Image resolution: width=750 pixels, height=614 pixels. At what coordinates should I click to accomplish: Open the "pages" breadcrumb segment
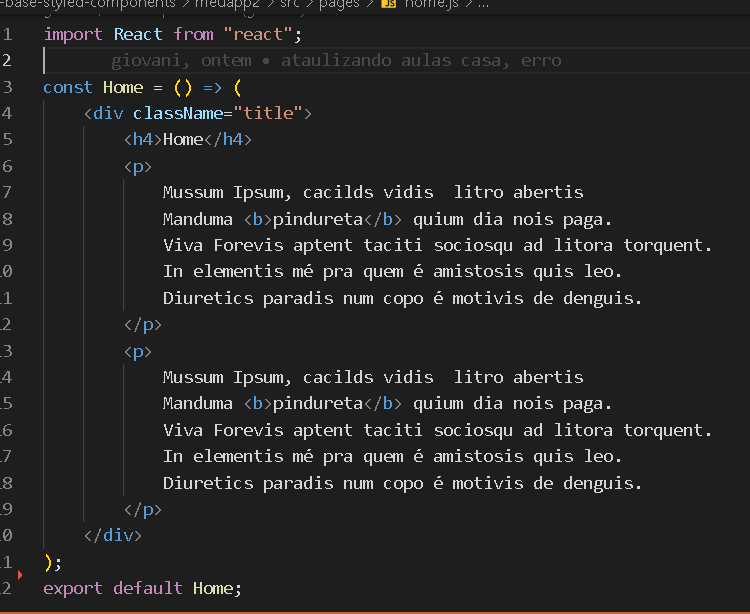pos(339,4)
